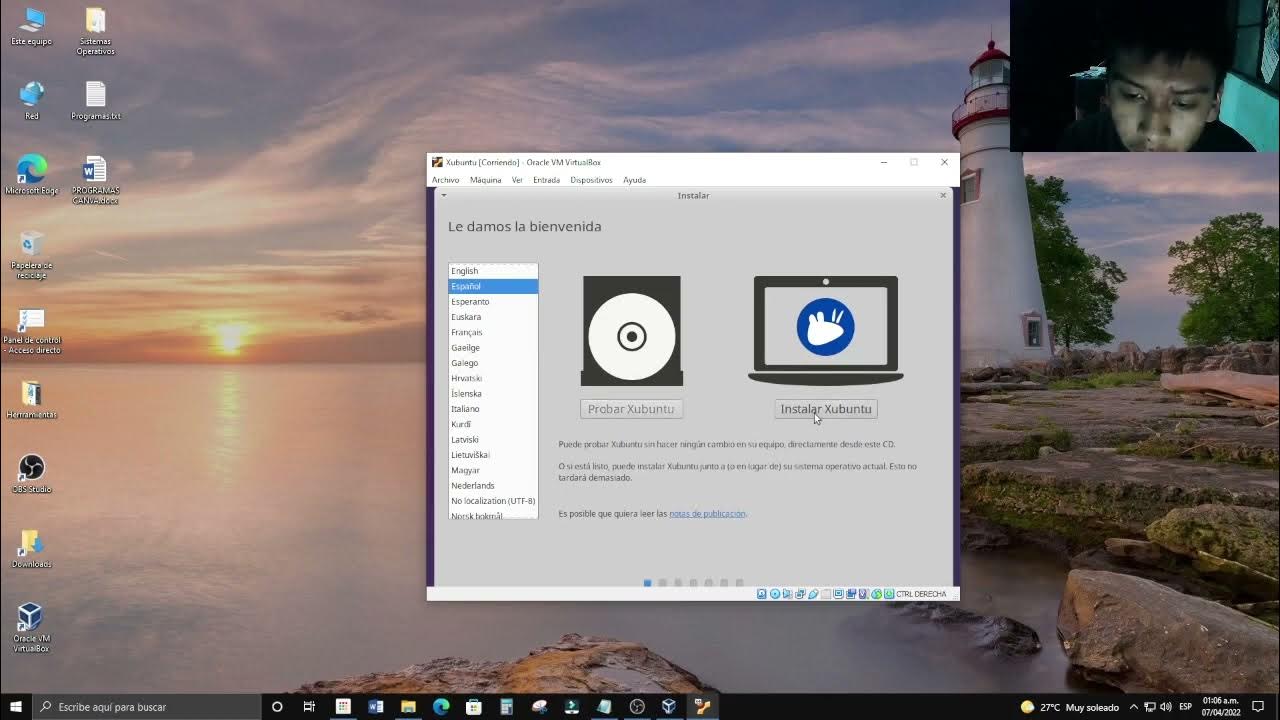This screenshot has width=1280, height=720.
Task: Select Kurdî in language list
Action: (493, 424)
